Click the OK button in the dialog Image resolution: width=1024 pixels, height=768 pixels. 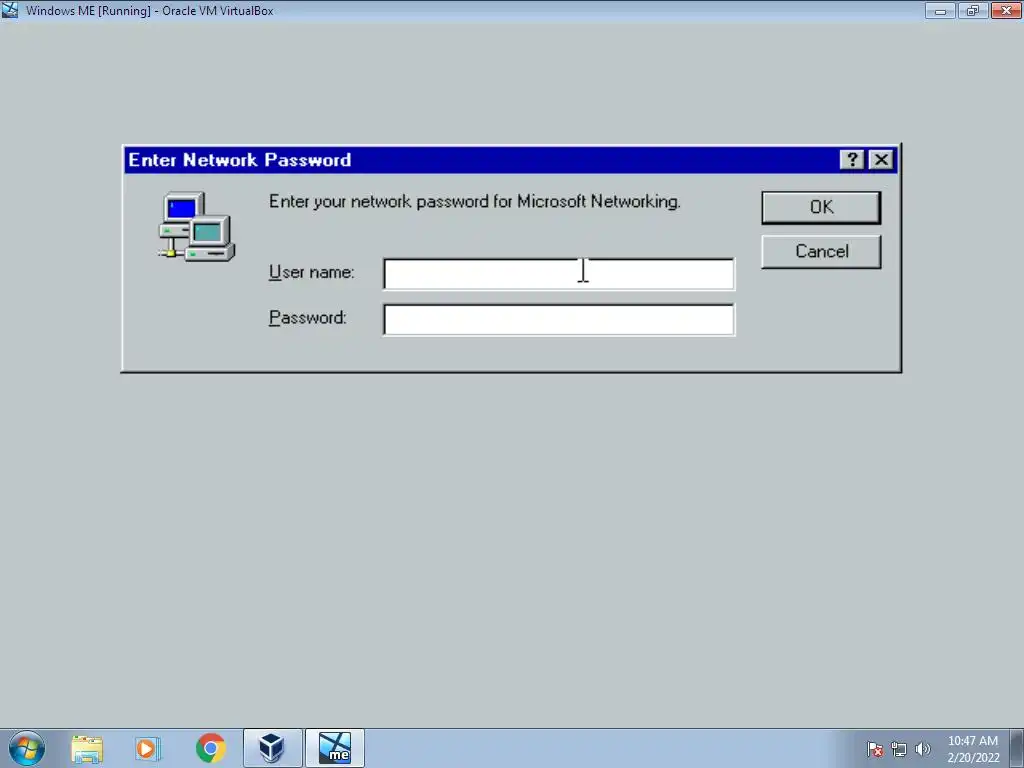pos(821,208)
